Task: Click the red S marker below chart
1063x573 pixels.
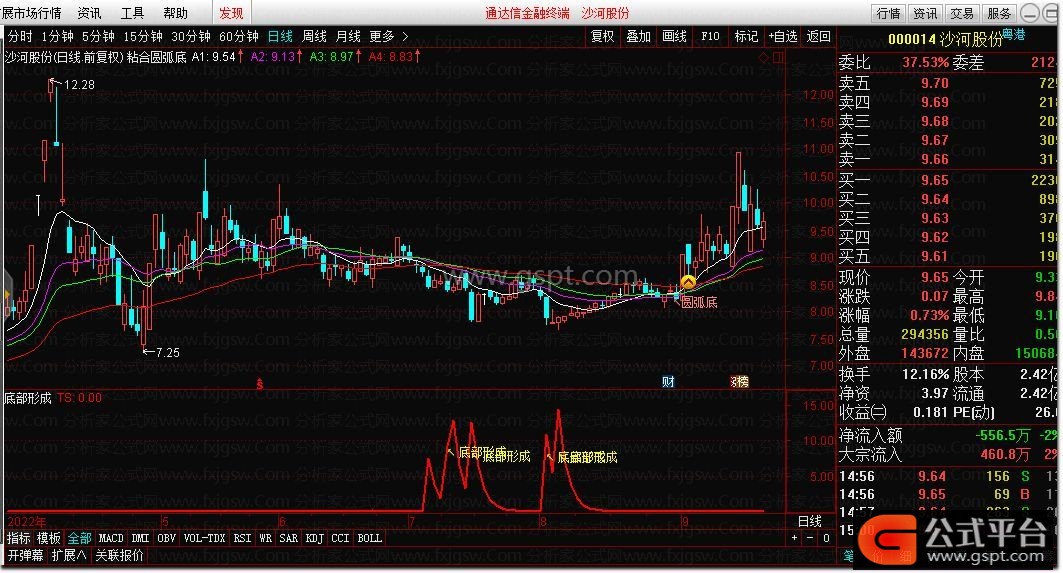Action: tap(260, 384)
